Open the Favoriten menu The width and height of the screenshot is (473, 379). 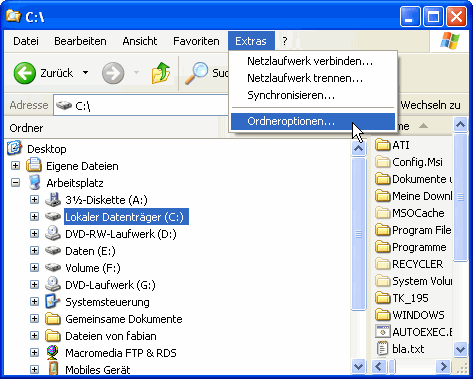[196, 41]
